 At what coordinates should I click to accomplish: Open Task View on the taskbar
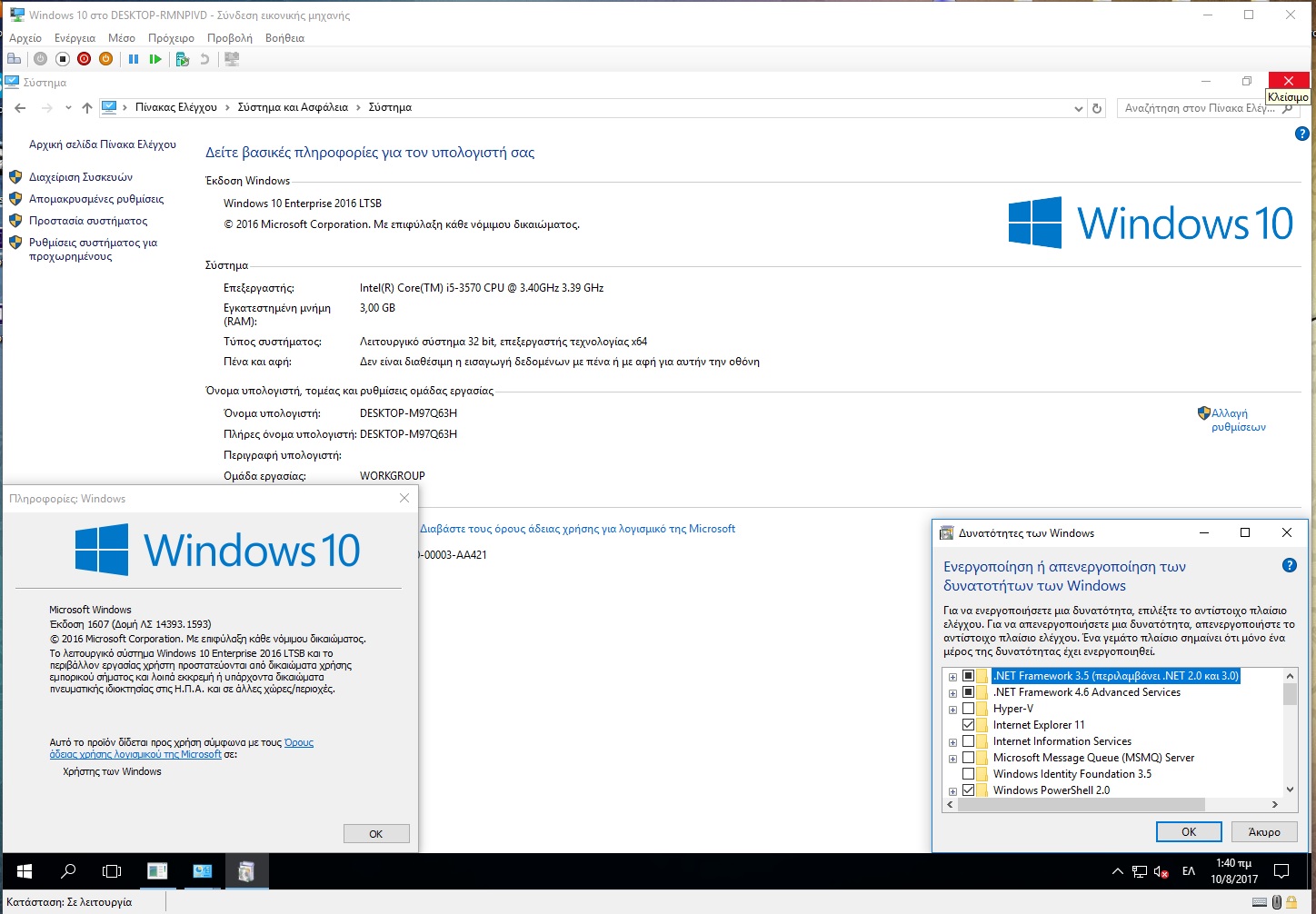pos(112,871)
